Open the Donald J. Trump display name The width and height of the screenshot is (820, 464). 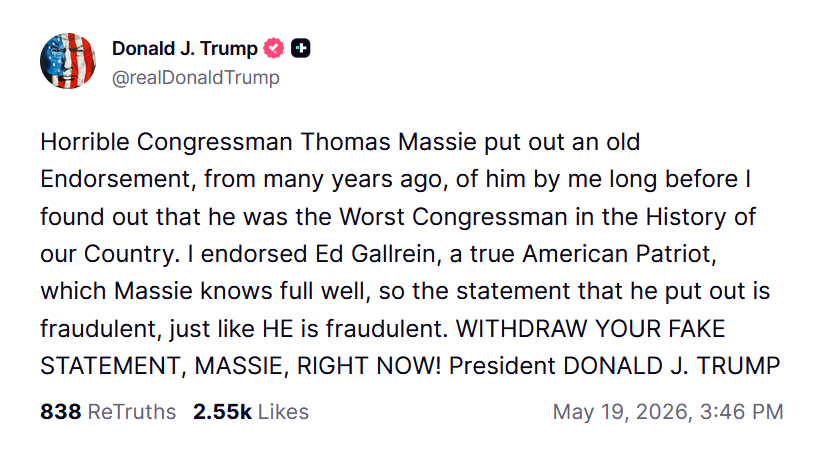tap(185, 48)
